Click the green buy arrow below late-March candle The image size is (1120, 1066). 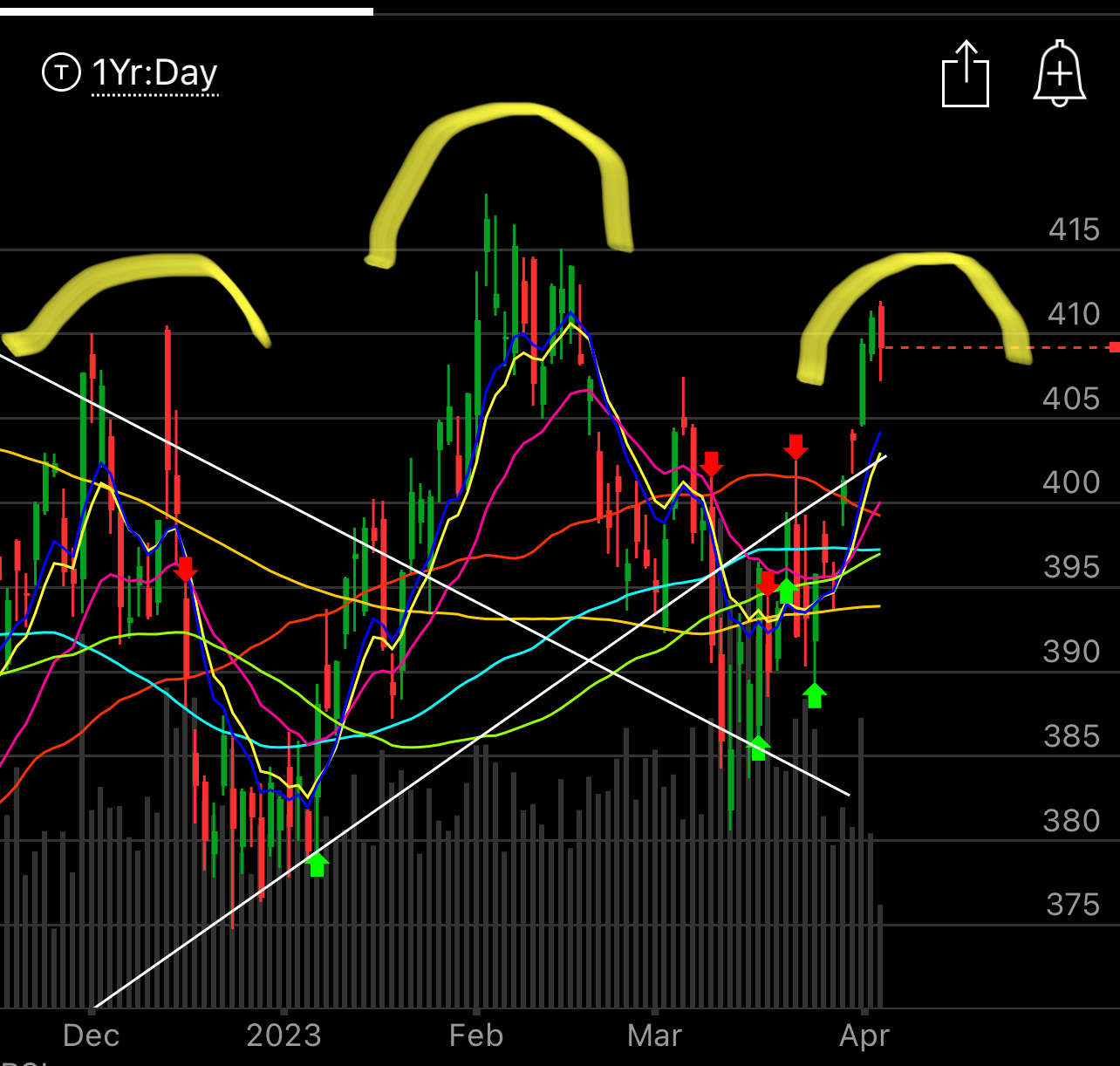click(814, 695)
